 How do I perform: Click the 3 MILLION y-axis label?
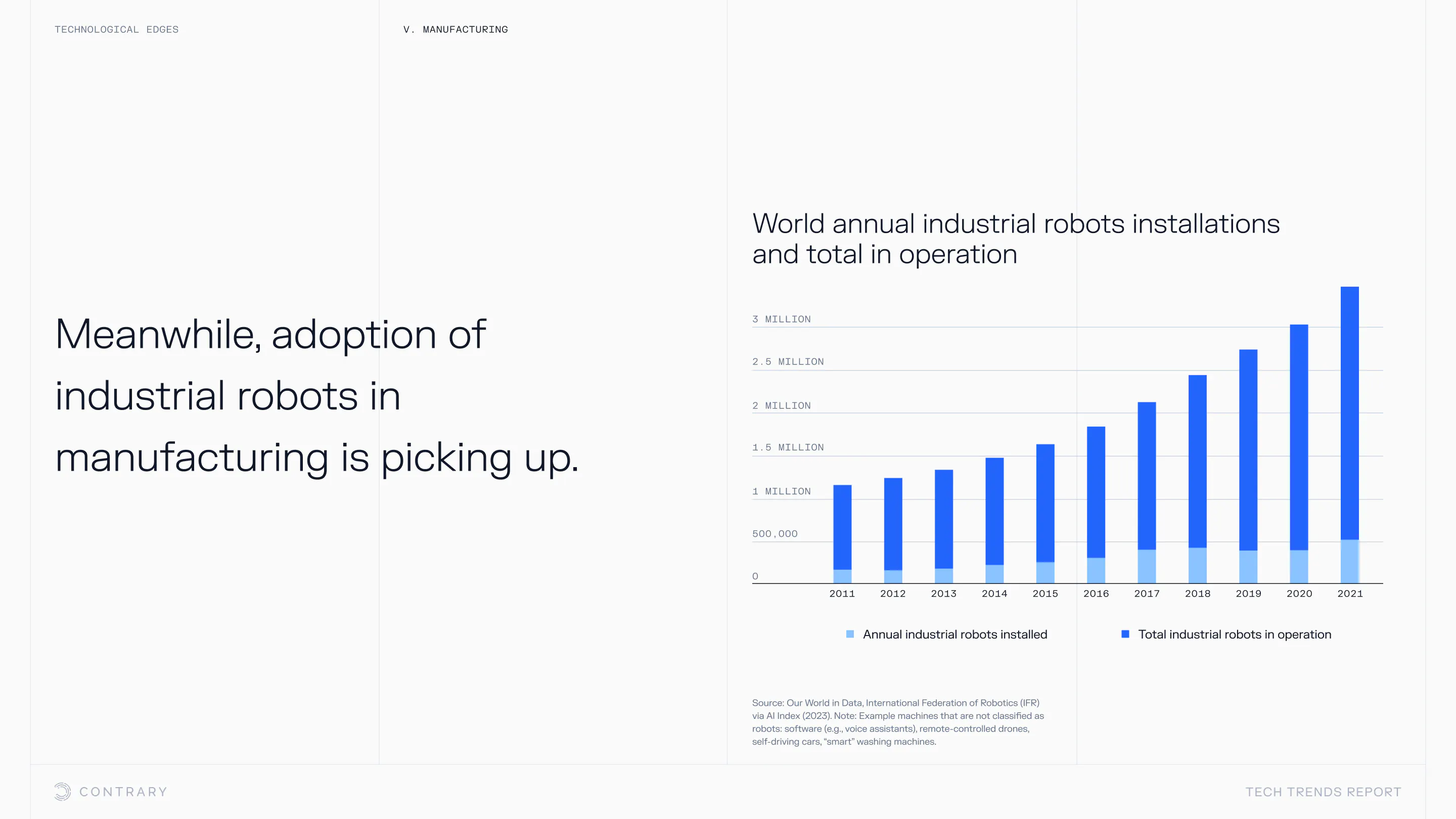[x=781, y=320]
